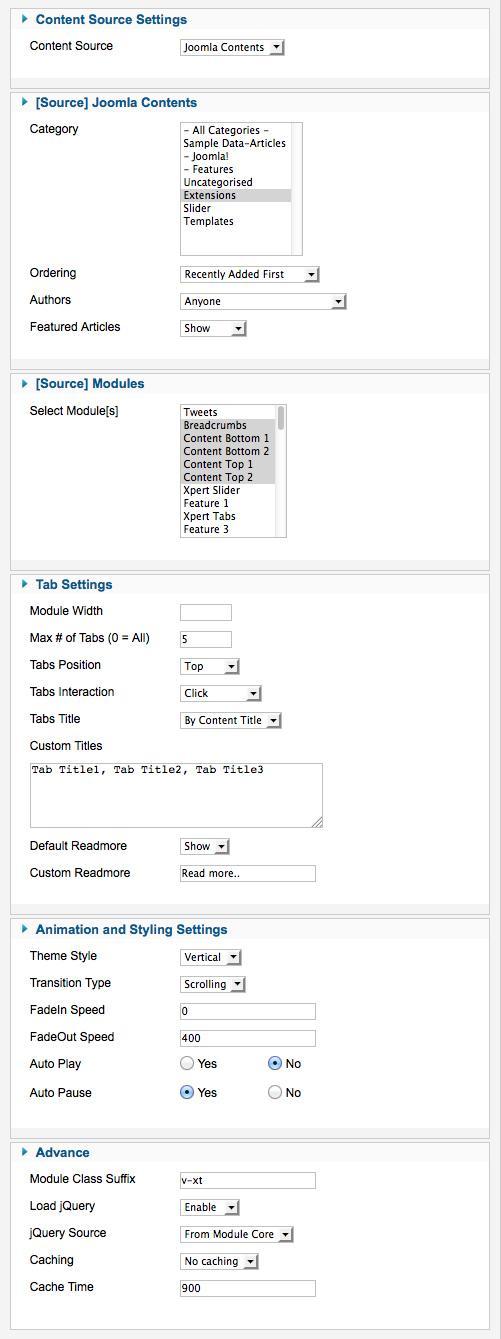Click the Max # of Tabs field
The width and height of the screenshot is (501, 1339).
point(205,639)
